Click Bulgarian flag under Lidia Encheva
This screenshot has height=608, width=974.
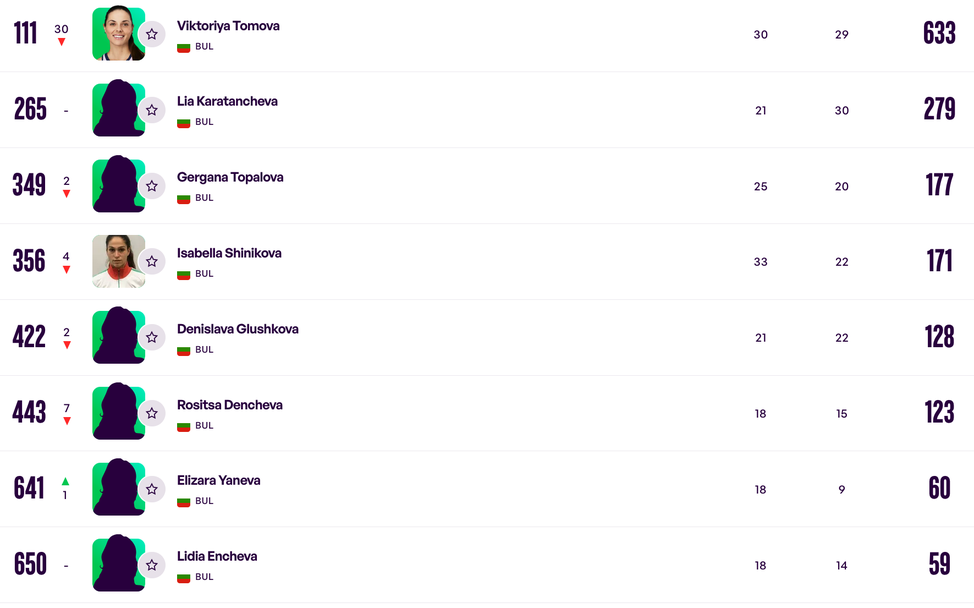pyautogui.click(x=184, y=577)
